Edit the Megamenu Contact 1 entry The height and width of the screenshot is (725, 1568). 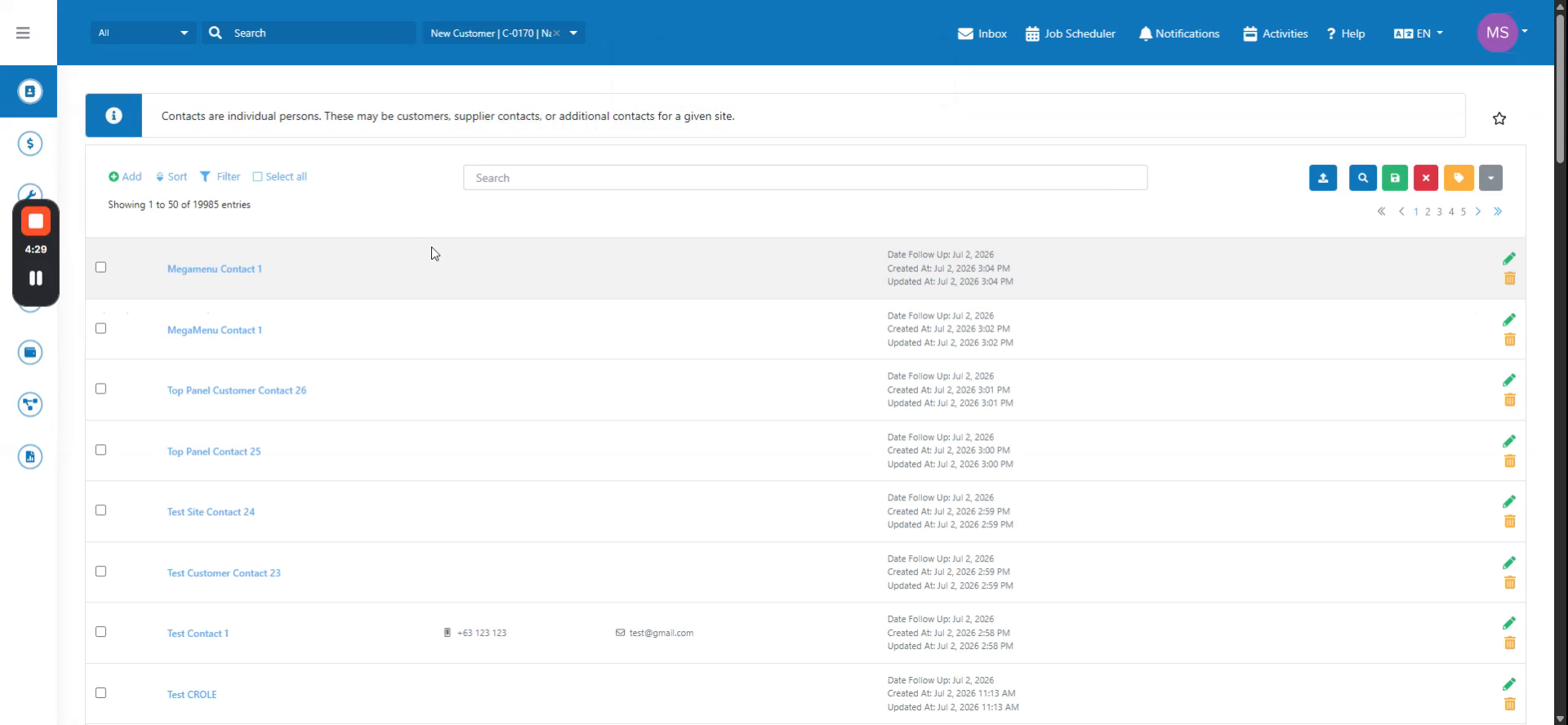pos(1509,259)
